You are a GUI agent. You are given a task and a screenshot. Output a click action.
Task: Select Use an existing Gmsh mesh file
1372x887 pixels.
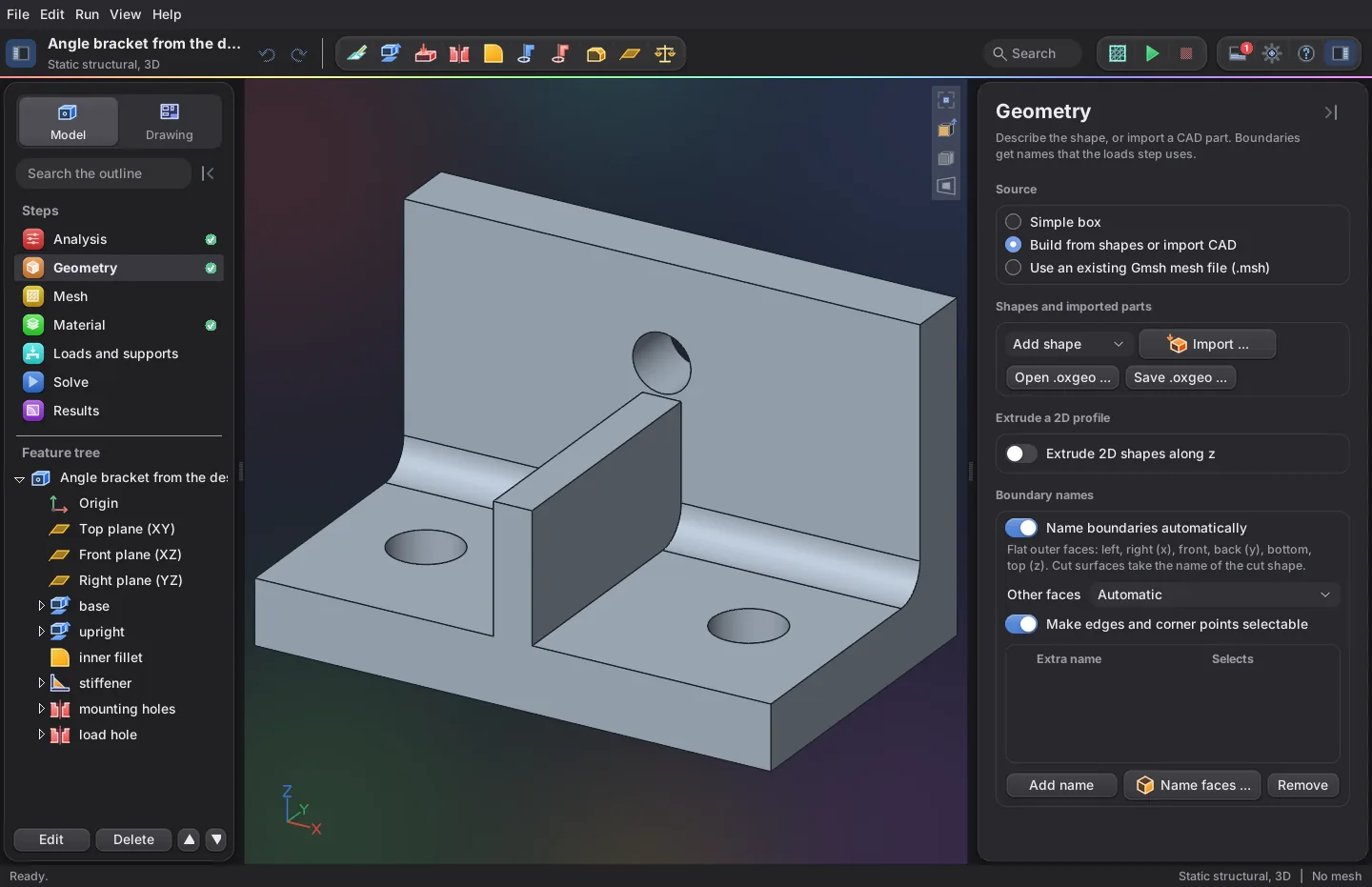(x=1014, y=267)
